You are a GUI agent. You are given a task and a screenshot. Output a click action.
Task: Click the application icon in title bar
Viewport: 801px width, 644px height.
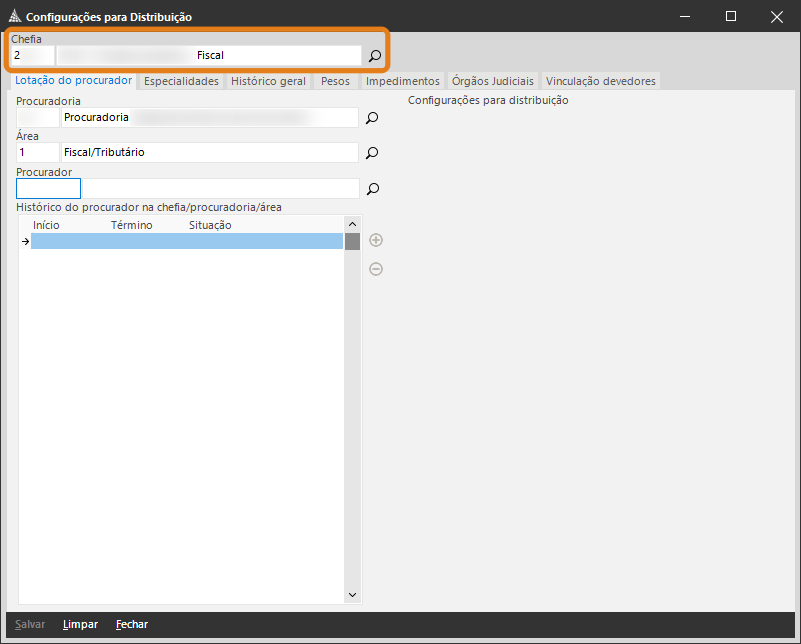coord(14,17)
